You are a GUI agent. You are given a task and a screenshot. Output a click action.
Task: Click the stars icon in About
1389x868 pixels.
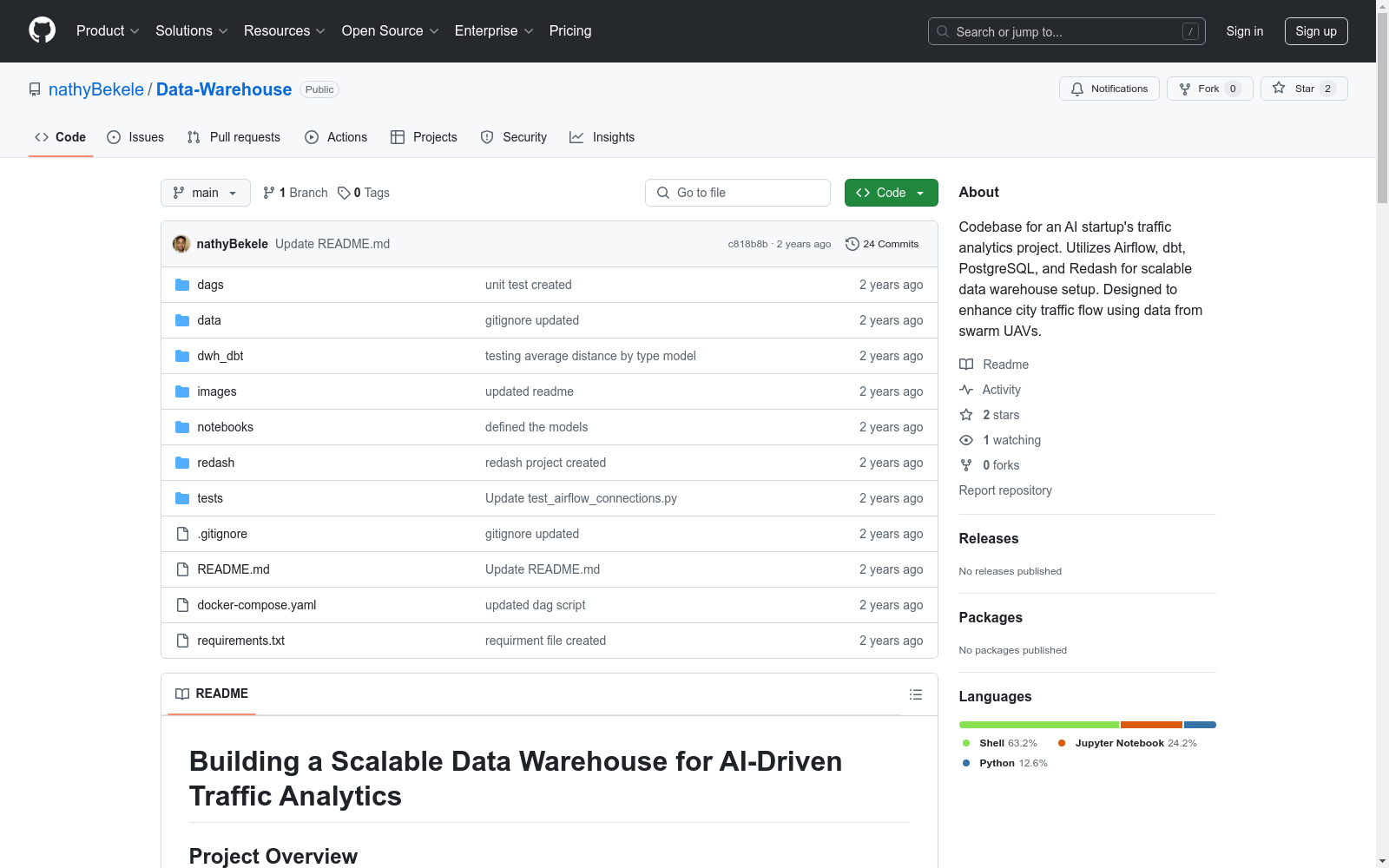(x=966, y=415)
